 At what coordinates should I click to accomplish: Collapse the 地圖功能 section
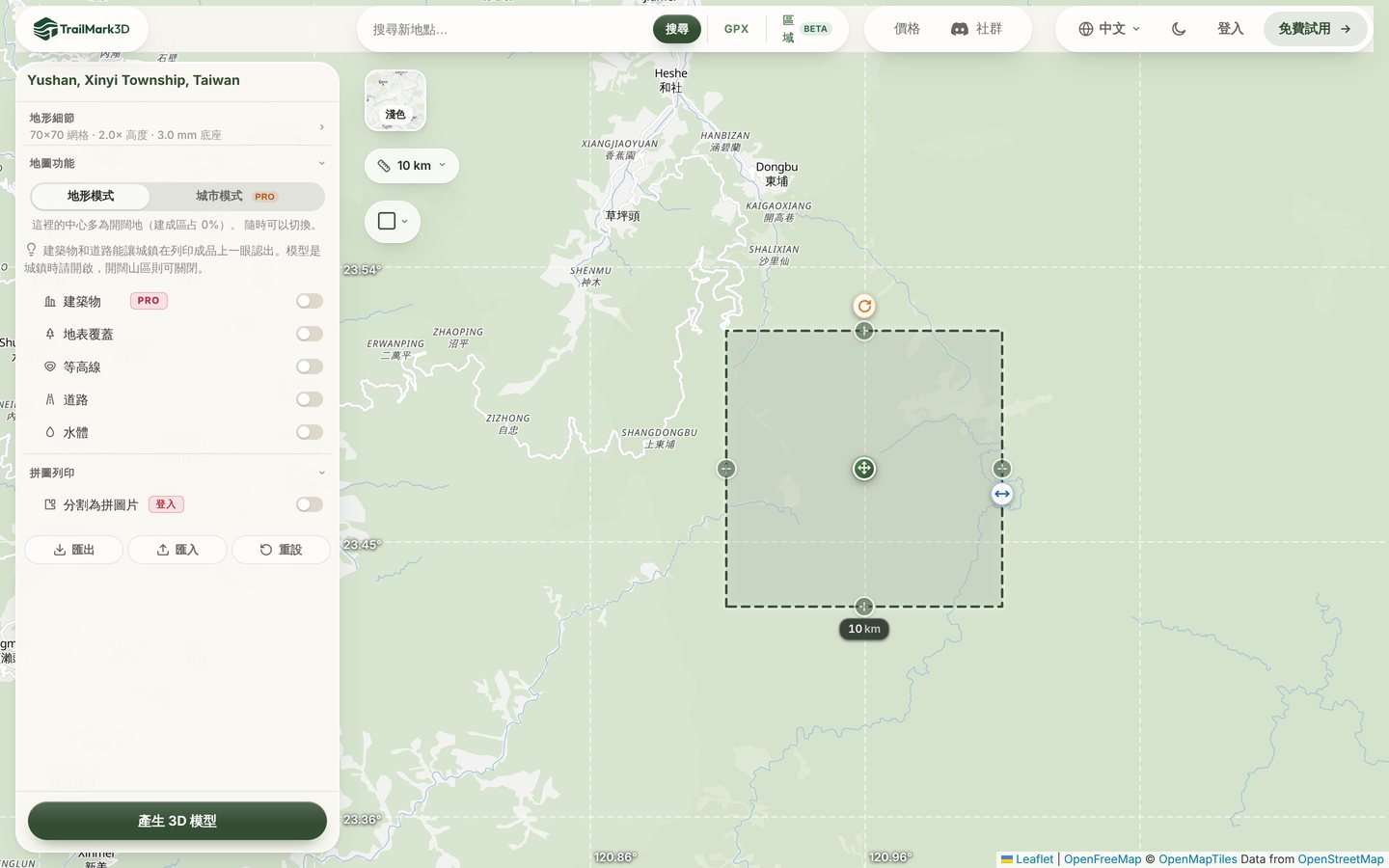pyautogui.click(x=177, y=163)
